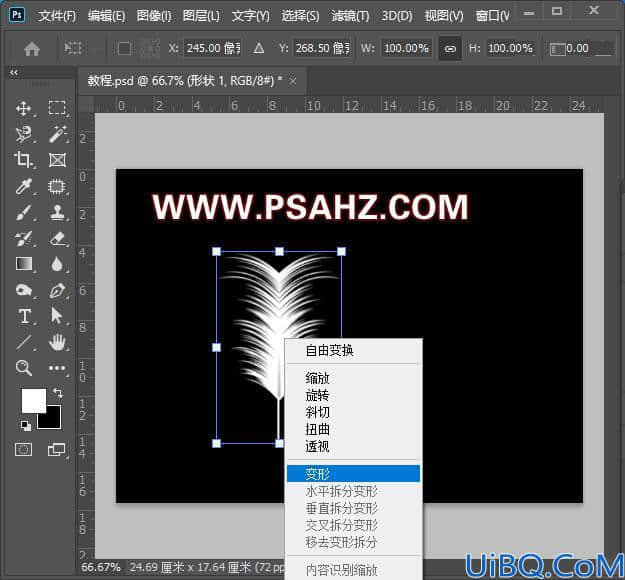Viewport: 625px width, 580px height.
Task: Choose 自由变换 from context menu
Action: coord(354,351)
